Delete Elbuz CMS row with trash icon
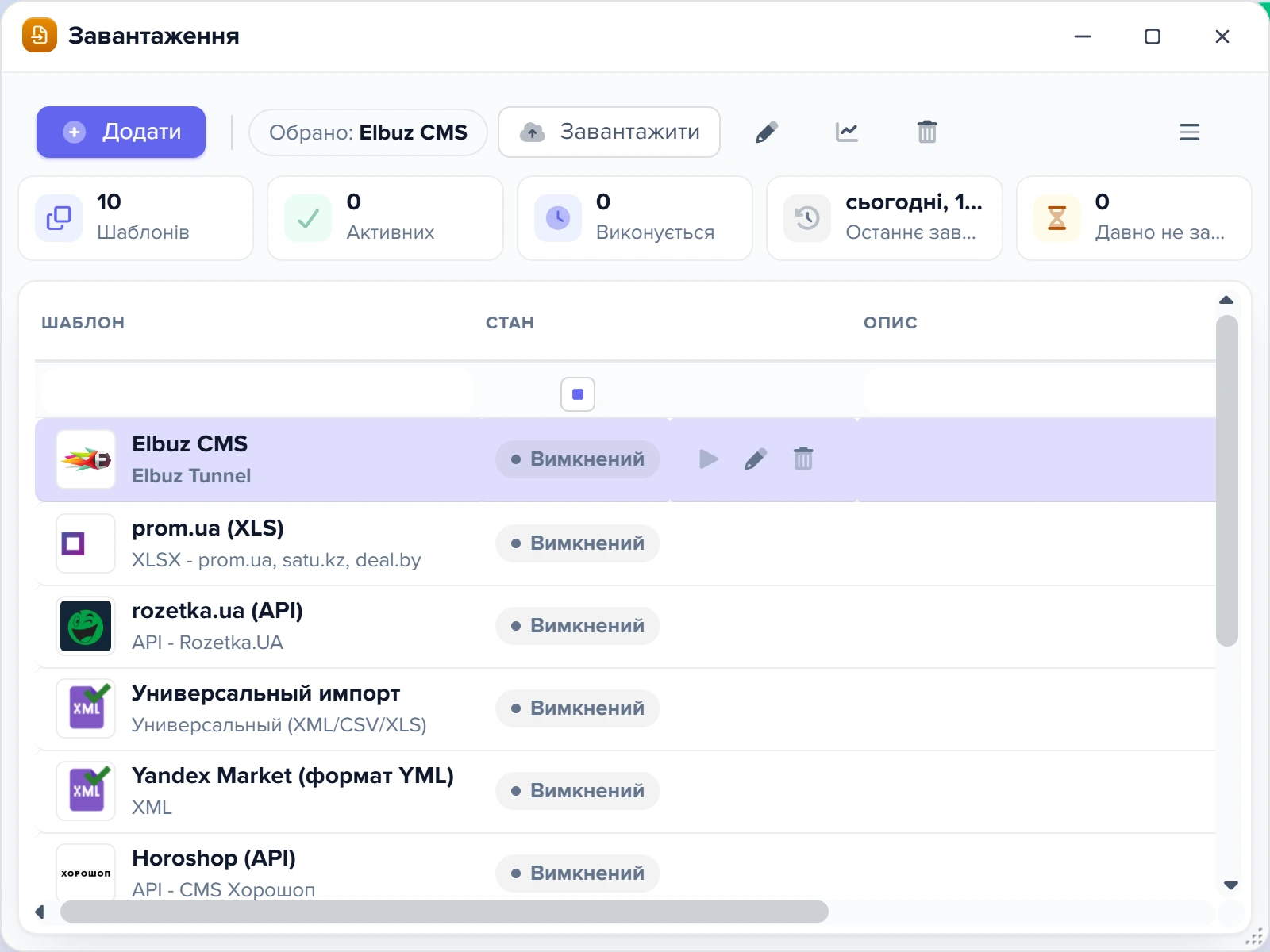 tap(803, 459)
